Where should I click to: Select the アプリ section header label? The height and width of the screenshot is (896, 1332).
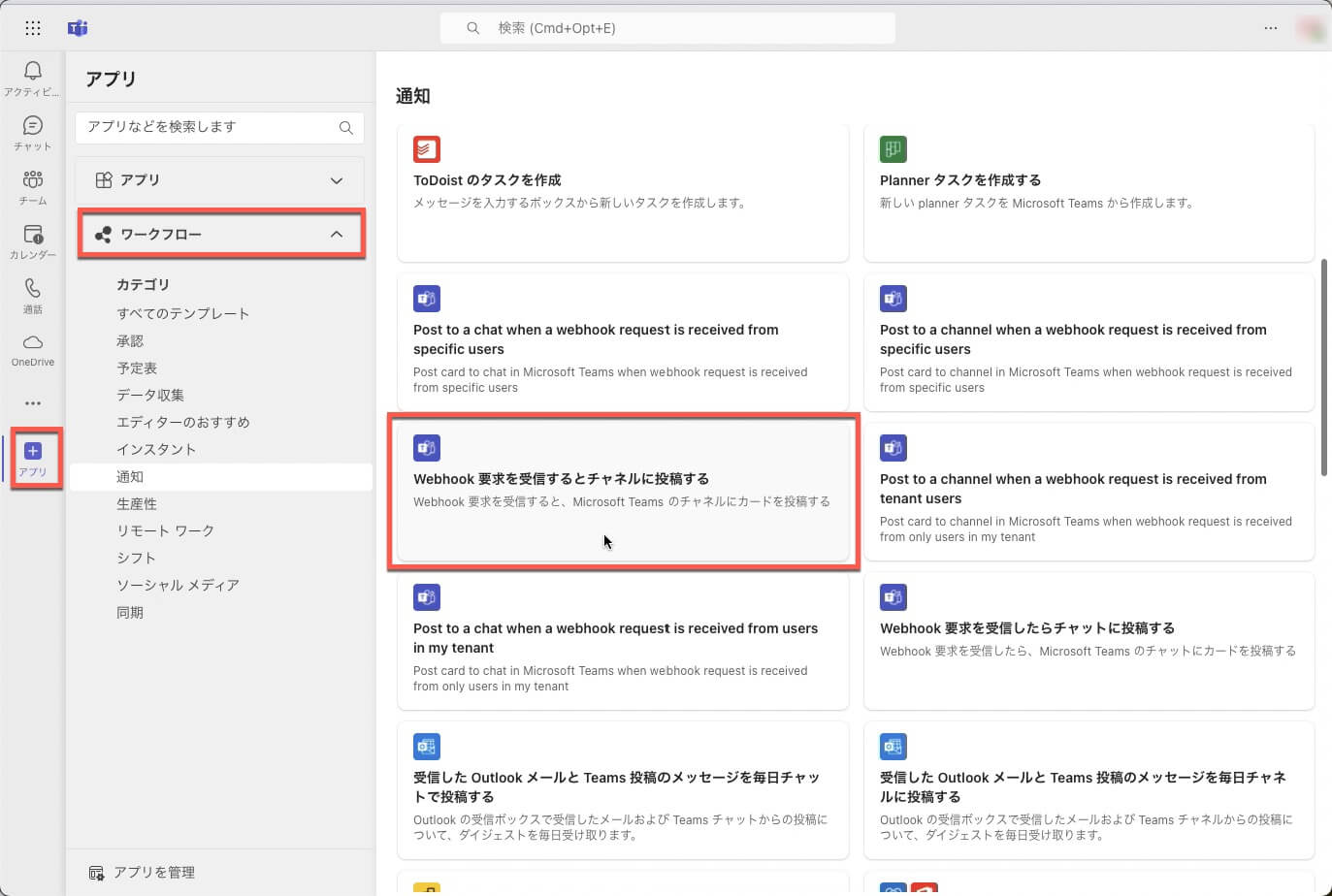pos(140,180)
